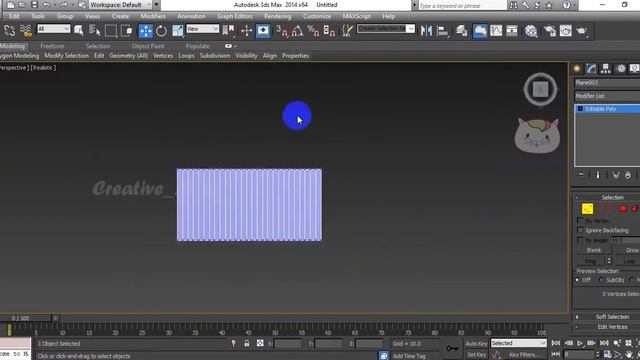Open the Render Setup icon
Screen dimensions: 640x360
pos(550,31)
